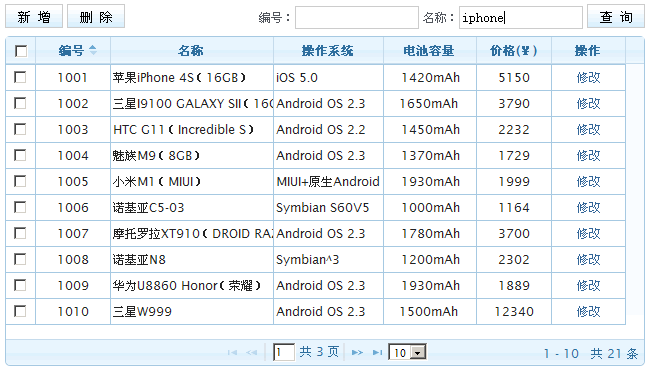Go to the next page arrow

(357, 353)
